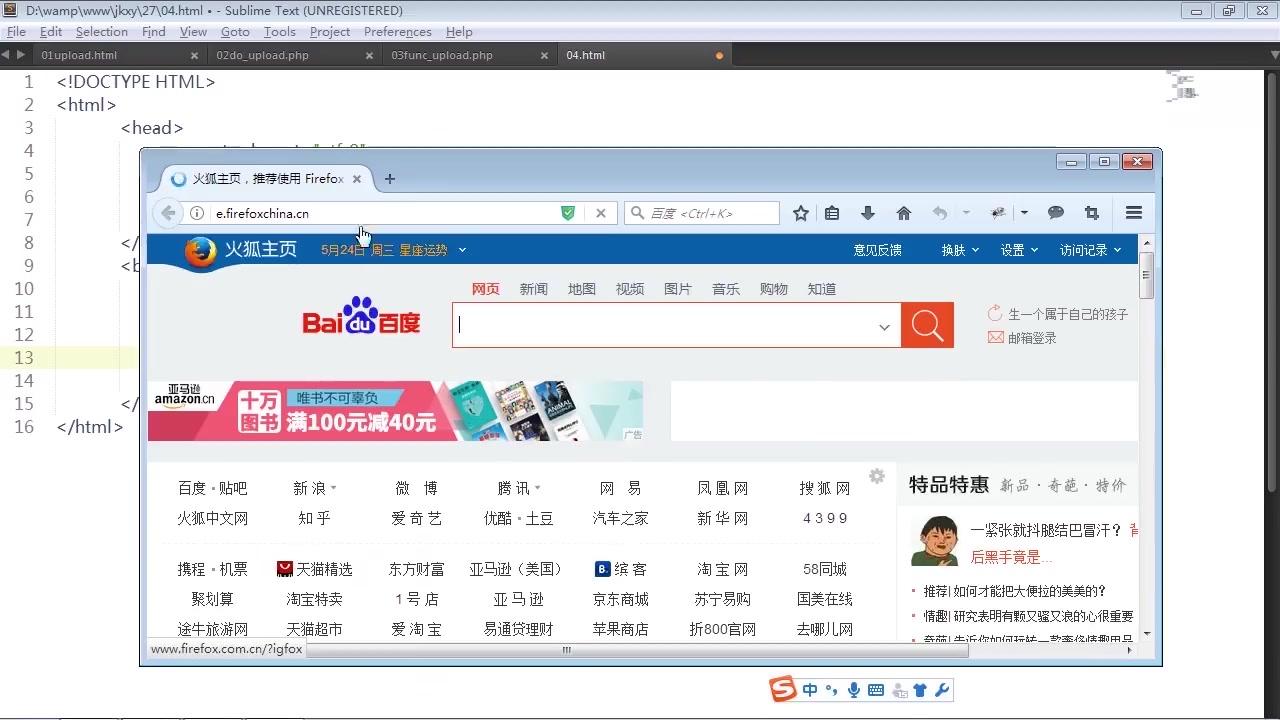Switch to the 新闻 search category
The width and height of the screenshot is (1280, 720).
coord(533,289)
